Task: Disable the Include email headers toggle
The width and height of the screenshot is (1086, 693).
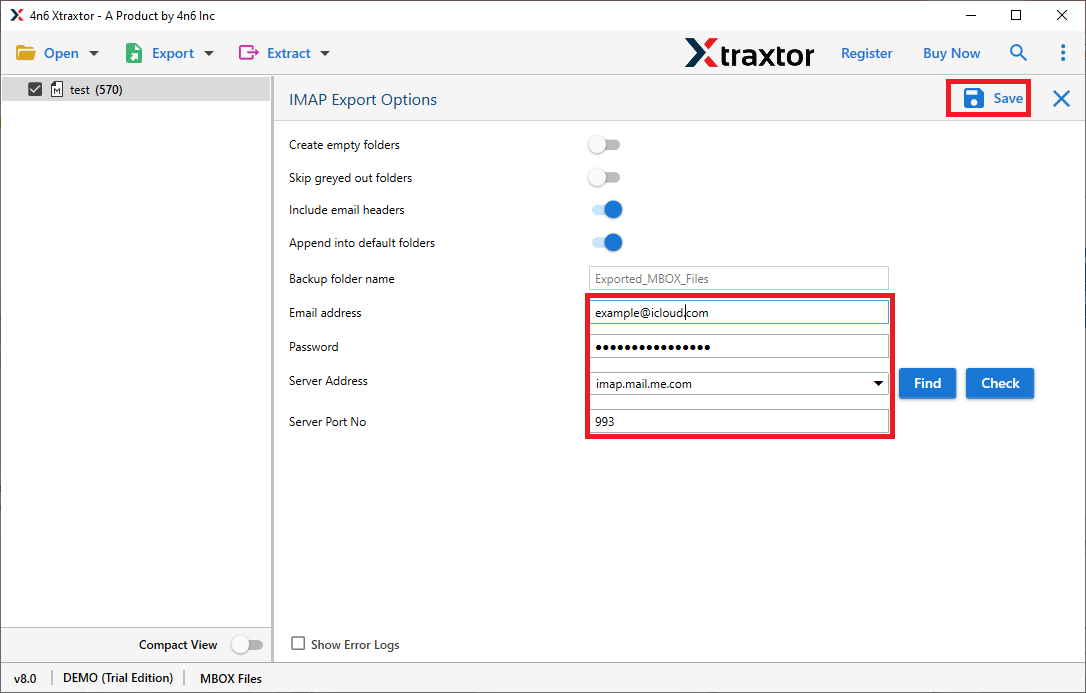Action: point(607,210)
